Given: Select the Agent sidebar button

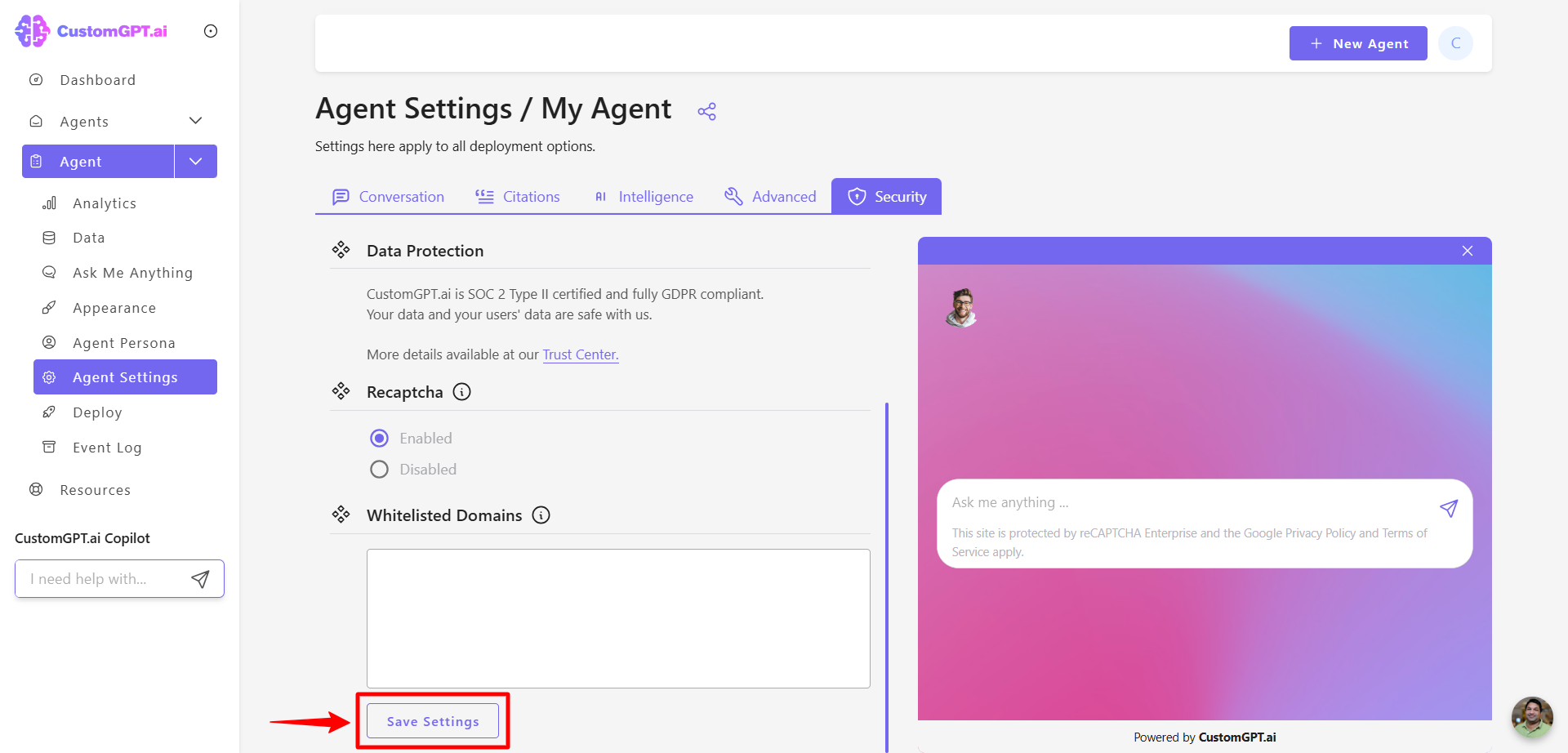Looking at the screenshot, I should (x=98, y=162).
